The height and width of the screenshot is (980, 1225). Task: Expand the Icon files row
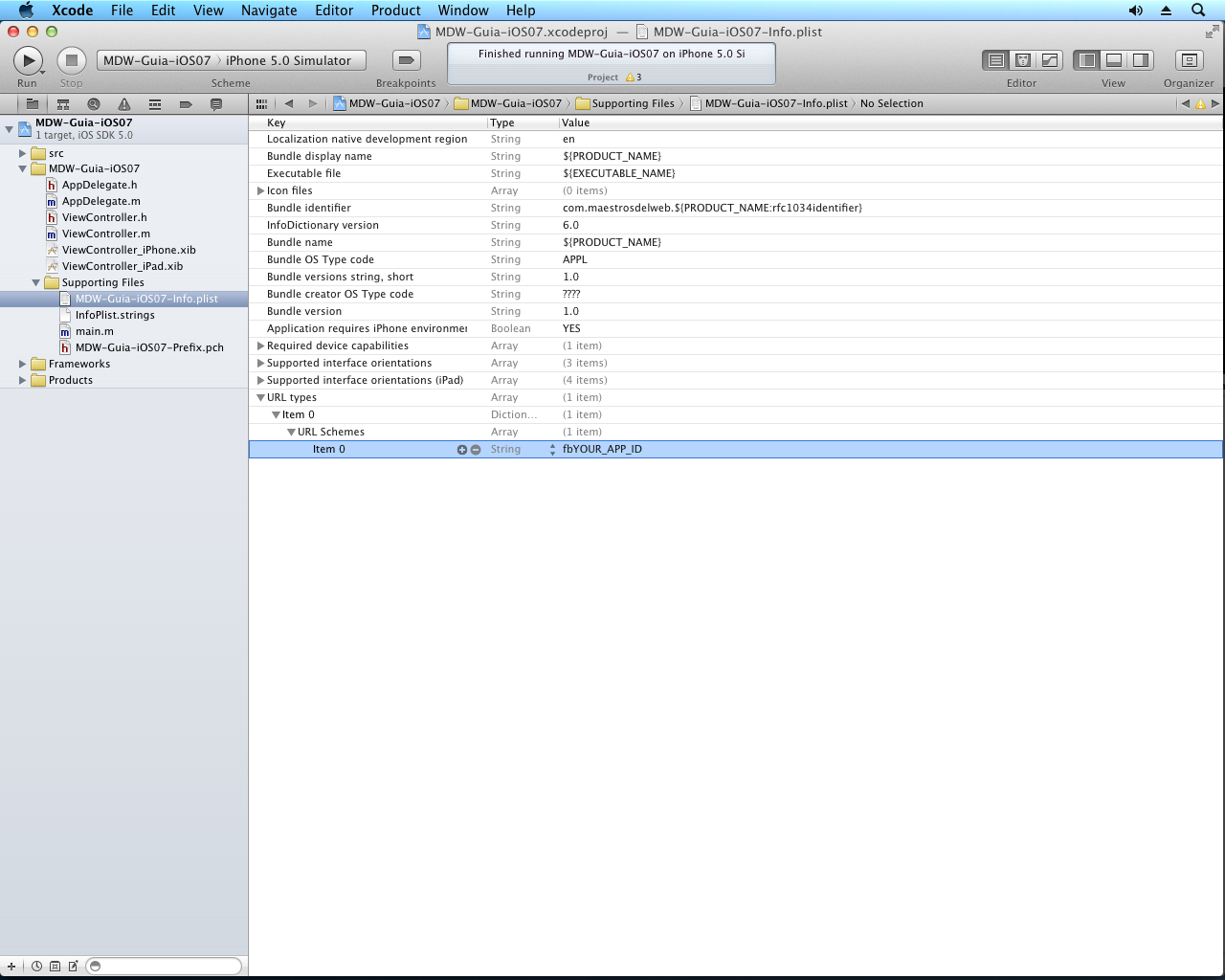pos(260,191)
